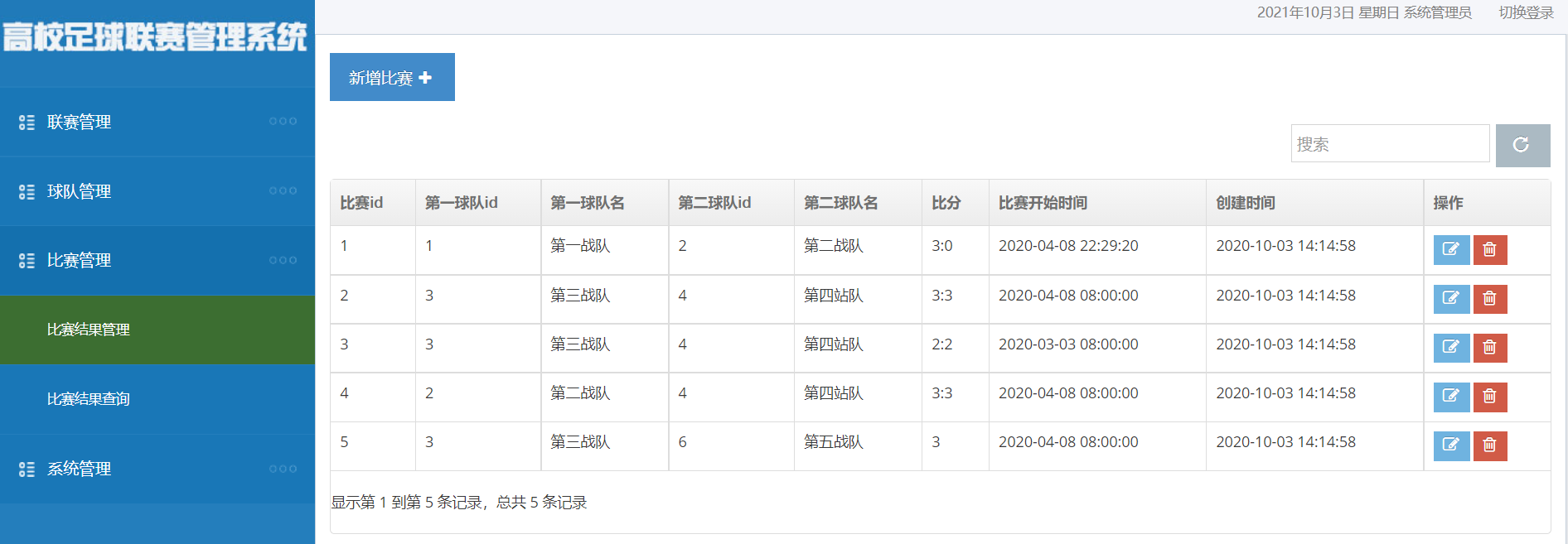Collapse the 比赛管理 sidebar section
Viewport: 1568px width, 544px height.
click(157, 261)
